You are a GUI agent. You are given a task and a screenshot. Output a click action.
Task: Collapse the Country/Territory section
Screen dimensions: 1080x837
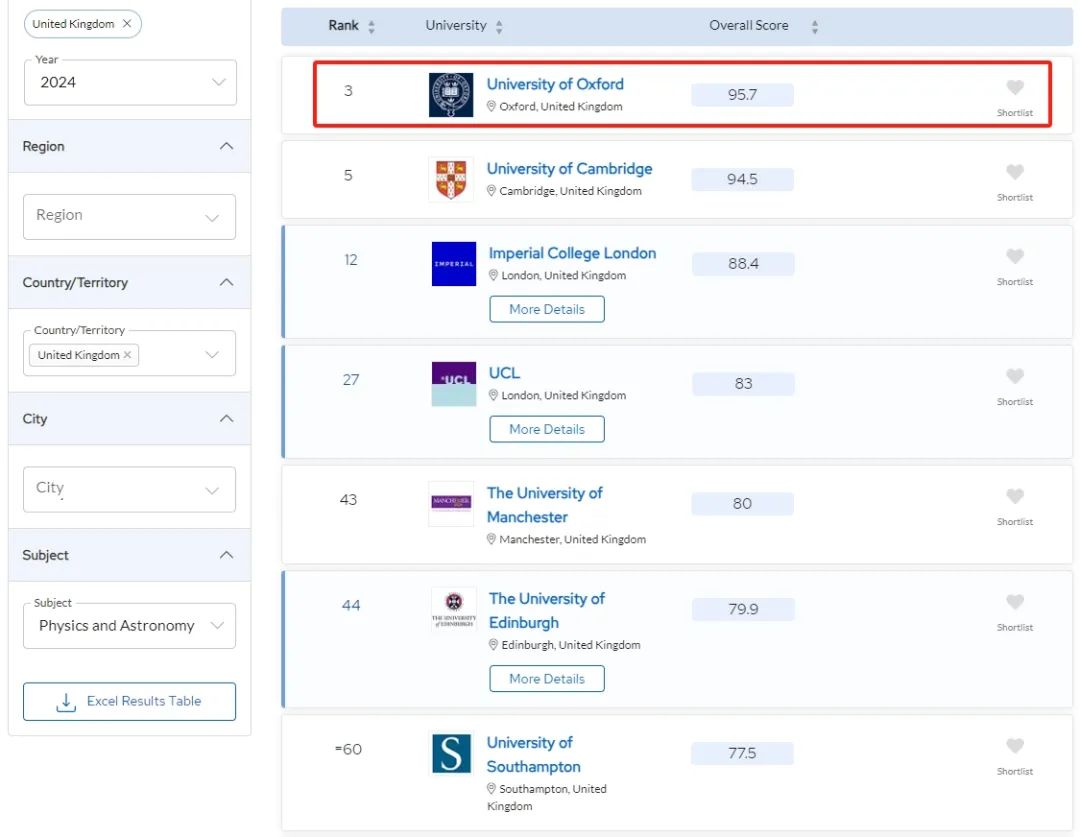click(226, 282)
